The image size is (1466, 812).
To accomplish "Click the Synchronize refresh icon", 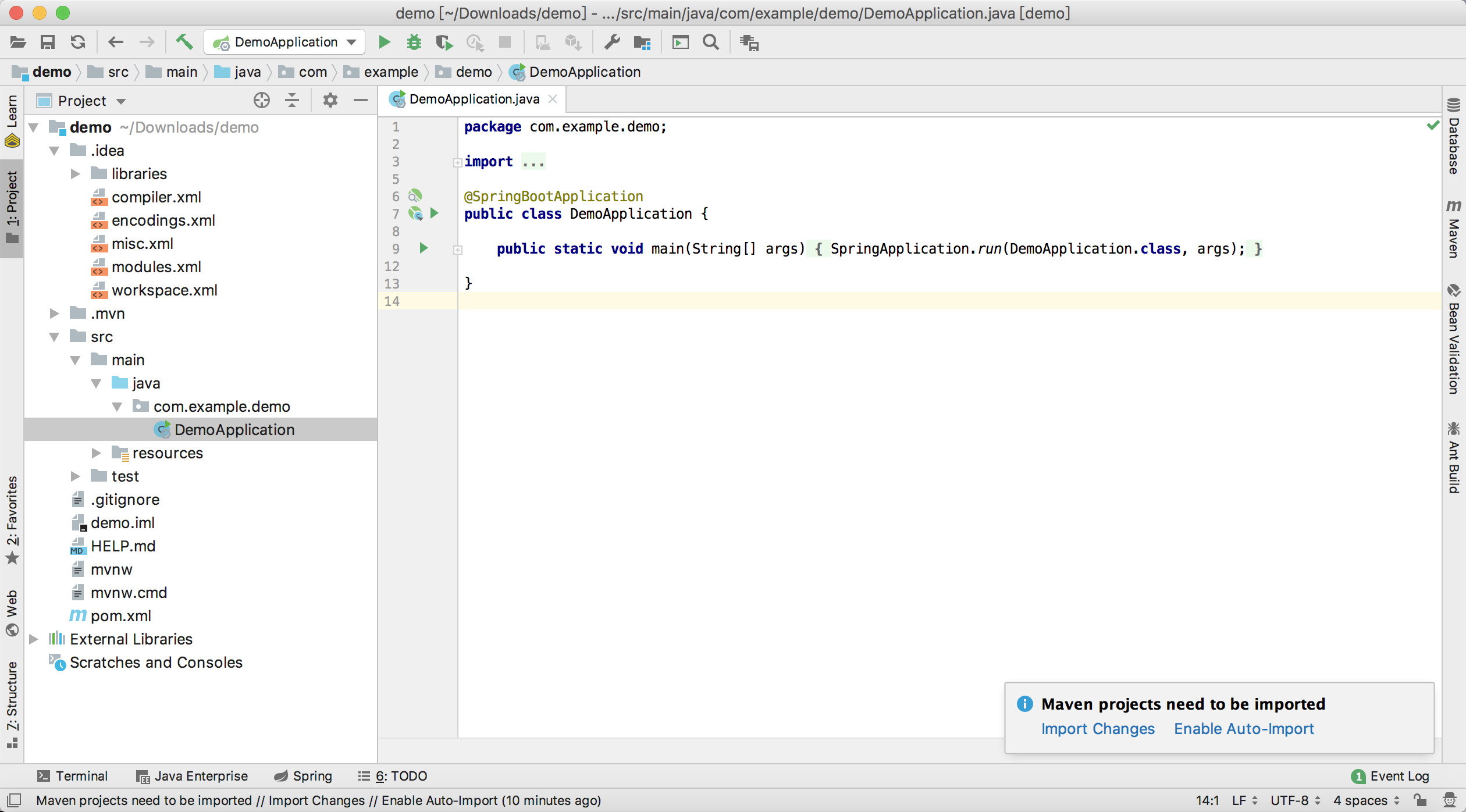I will 78,42.
